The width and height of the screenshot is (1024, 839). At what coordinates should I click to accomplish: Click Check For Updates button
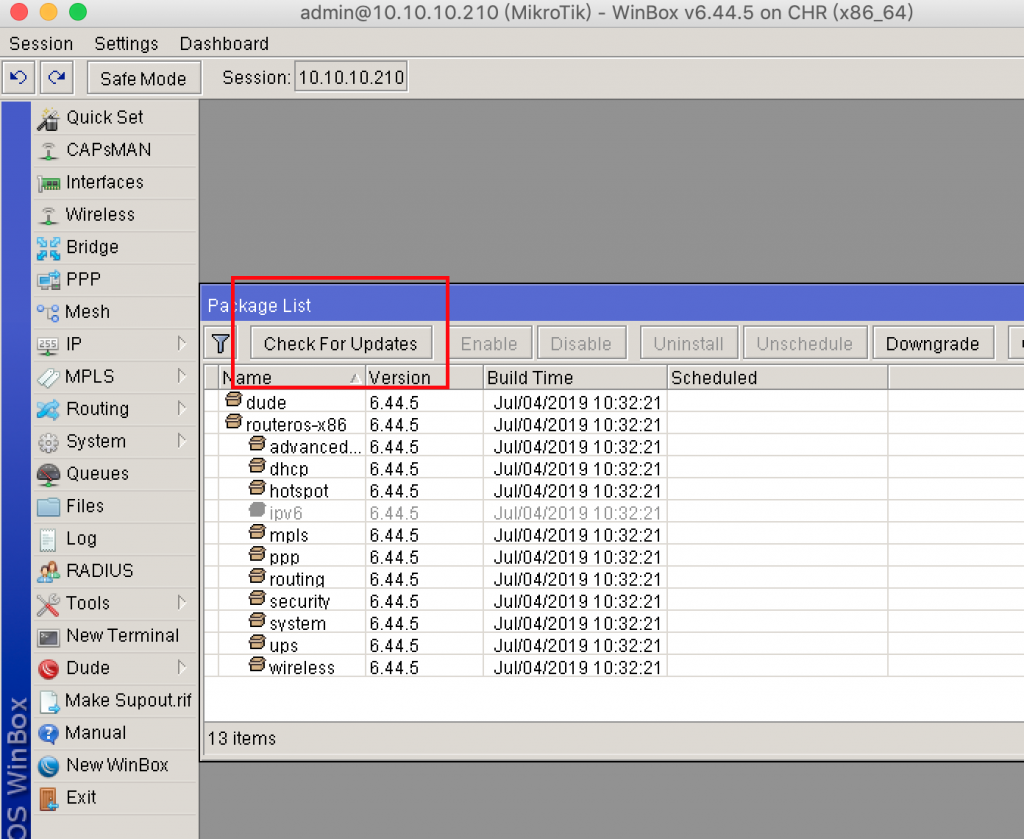click(341, 343)
